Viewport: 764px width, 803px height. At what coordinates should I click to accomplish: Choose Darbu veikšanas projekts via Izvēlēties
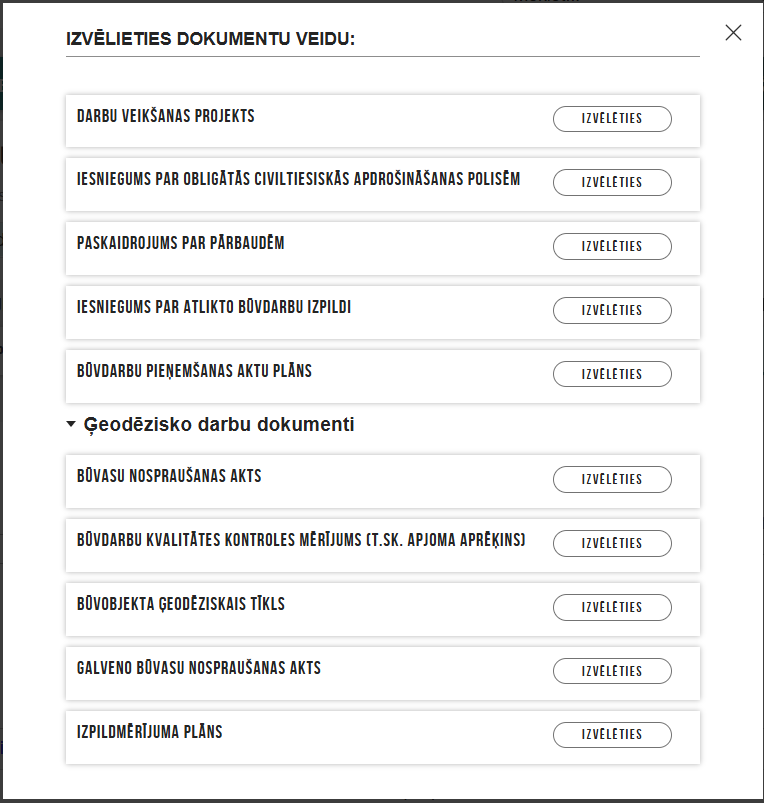[x=612, y=119]
